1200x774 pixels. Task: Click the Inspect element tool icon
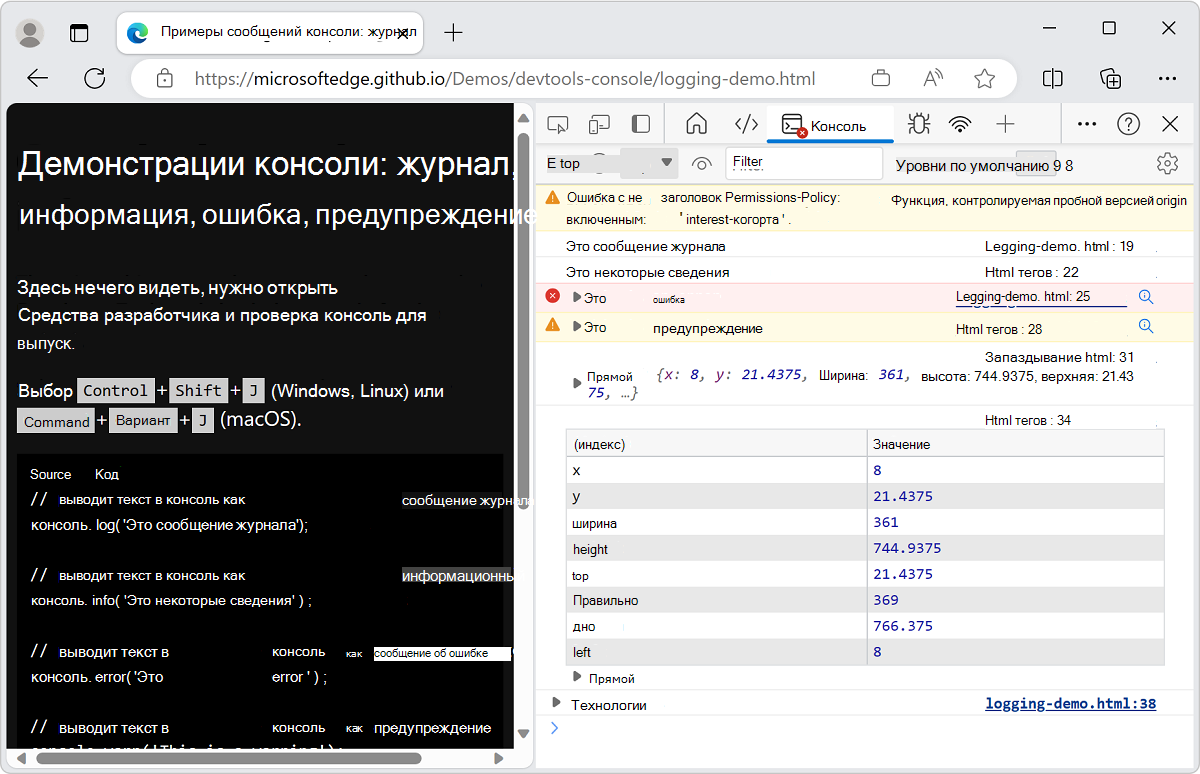(x=558, y=124)
